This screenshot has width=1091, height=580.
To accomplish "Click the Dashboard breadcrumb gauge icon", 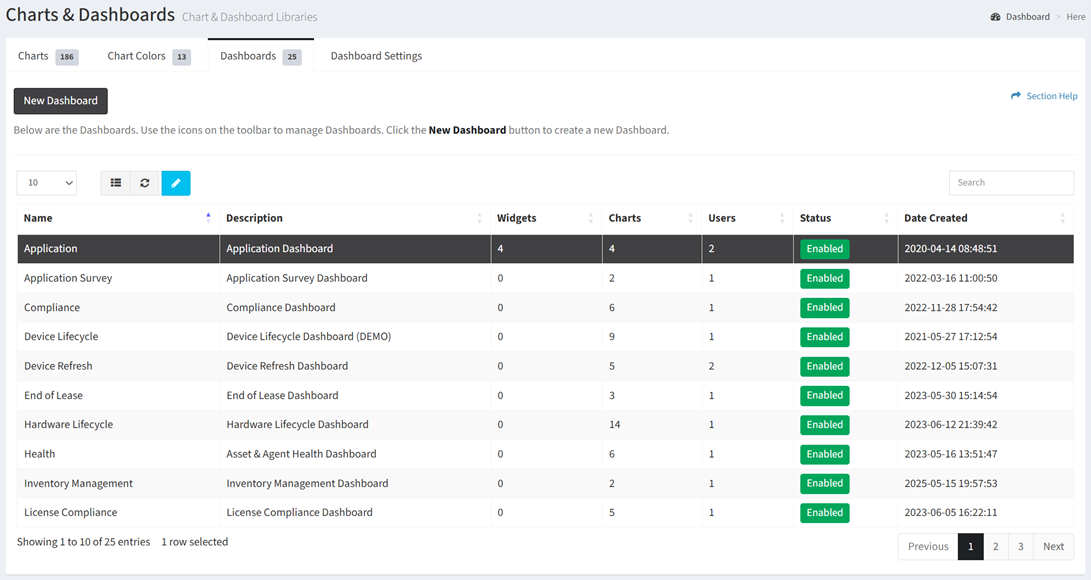I will pos(995,17).
